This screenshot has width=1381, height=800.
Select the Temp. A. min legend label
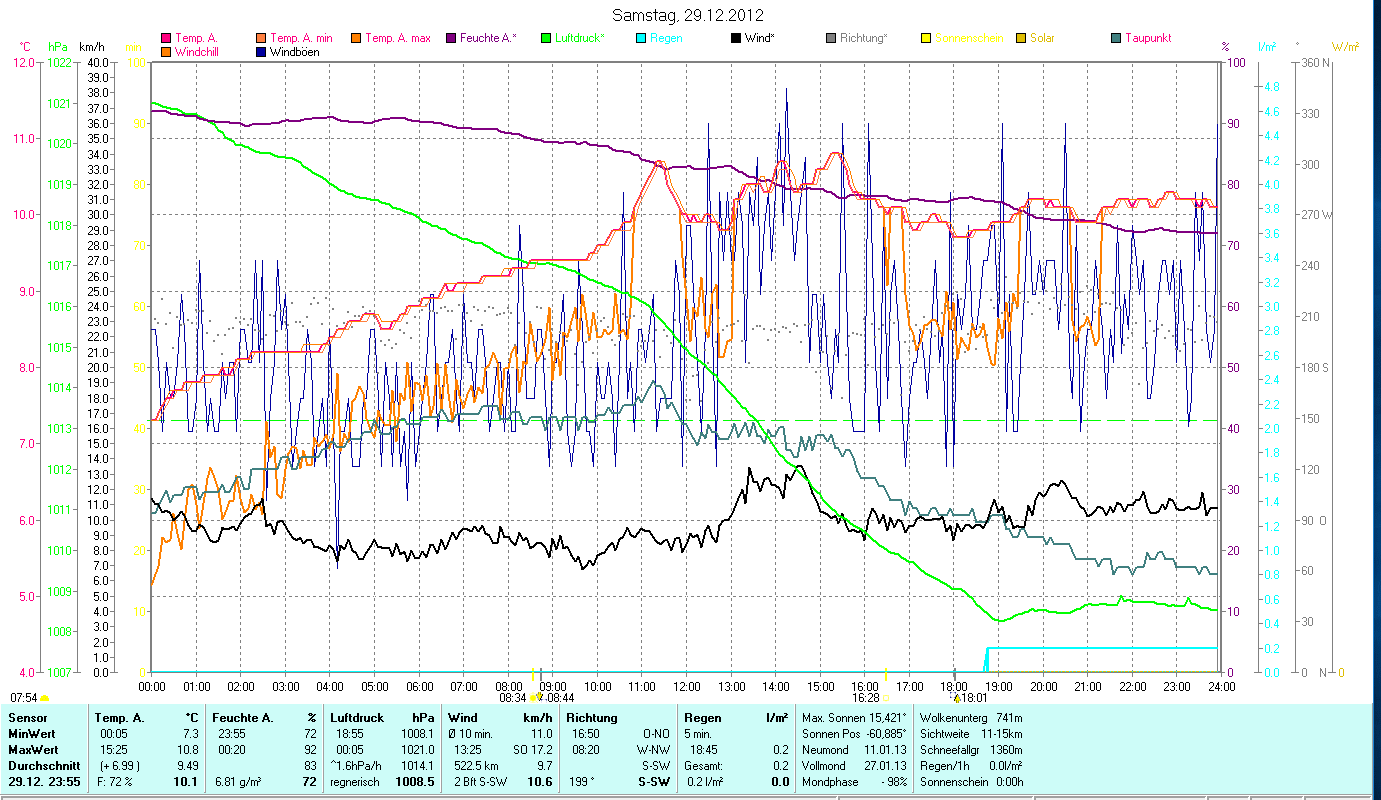coord(301,38)
